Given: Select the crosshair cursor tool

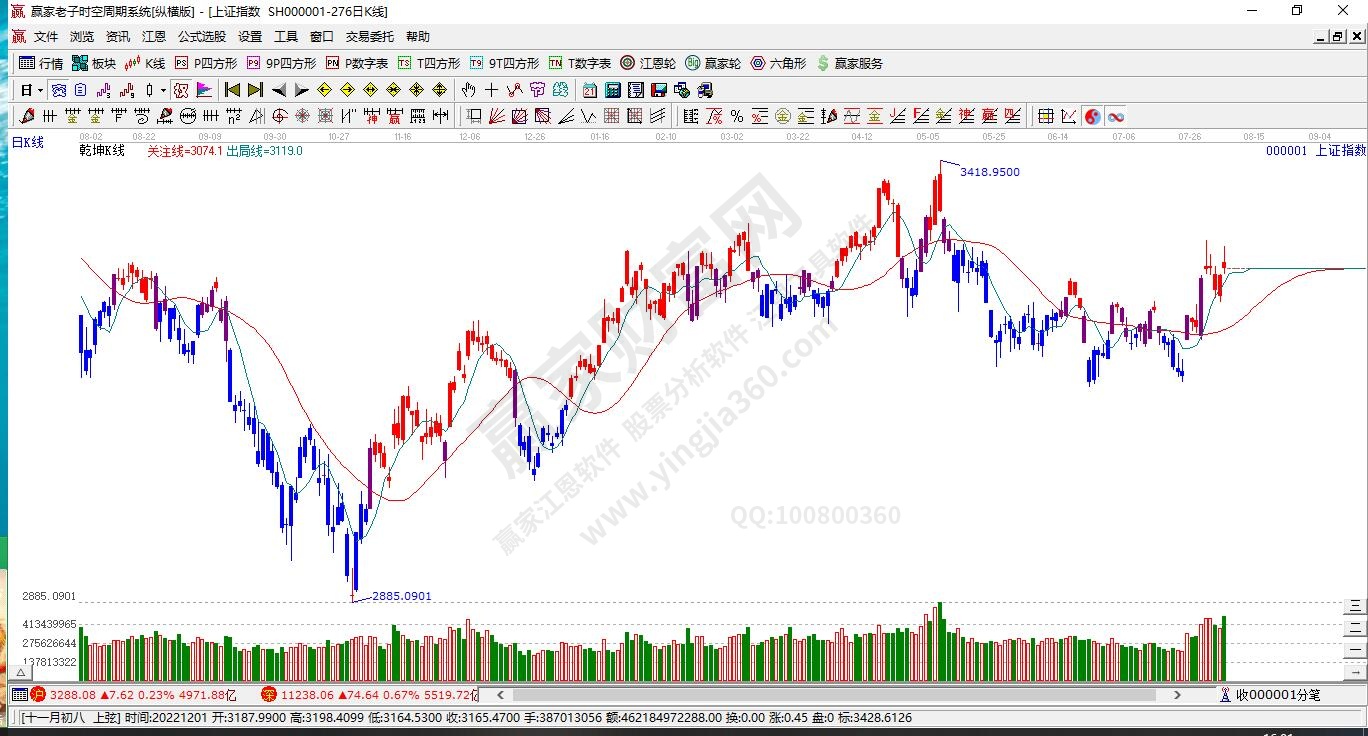Looking at the screenshot, I should point(491,90).
